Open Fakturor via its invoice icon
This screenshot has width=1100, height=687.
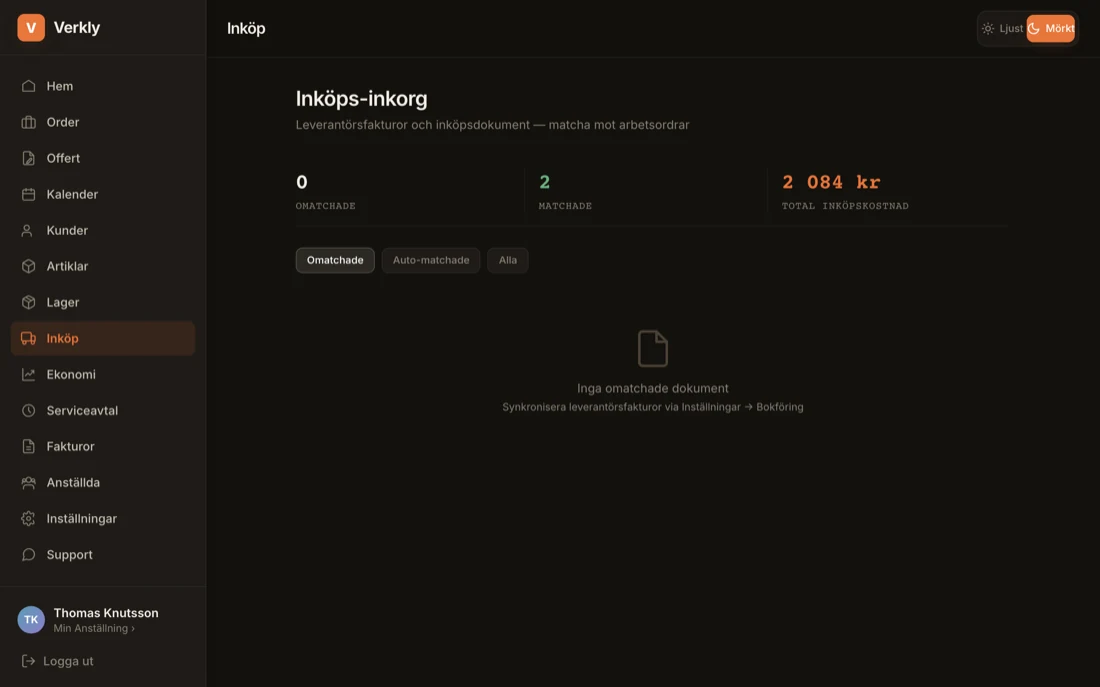coord(28,446)
